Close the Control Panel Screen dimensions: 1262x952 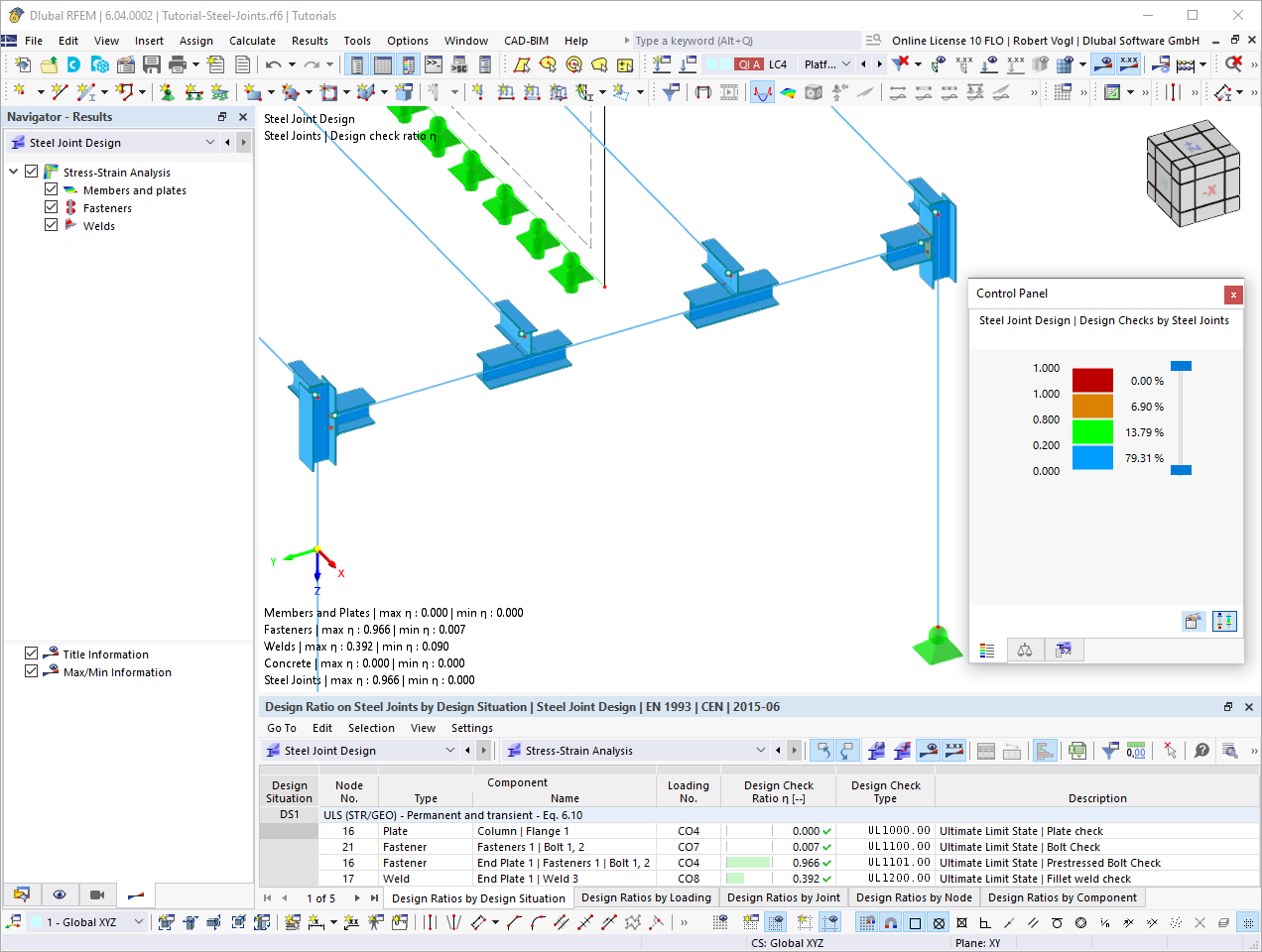pos(1233,295)
